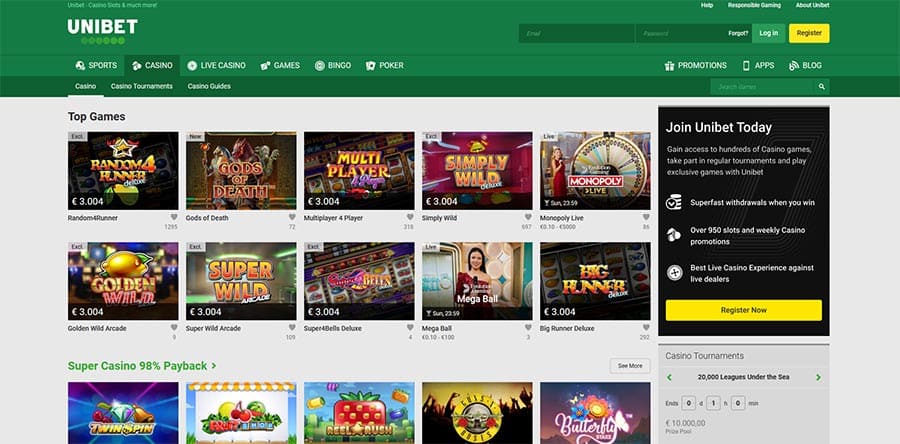Open Simply Wild Deluxe thumbnail

point(477,170)
